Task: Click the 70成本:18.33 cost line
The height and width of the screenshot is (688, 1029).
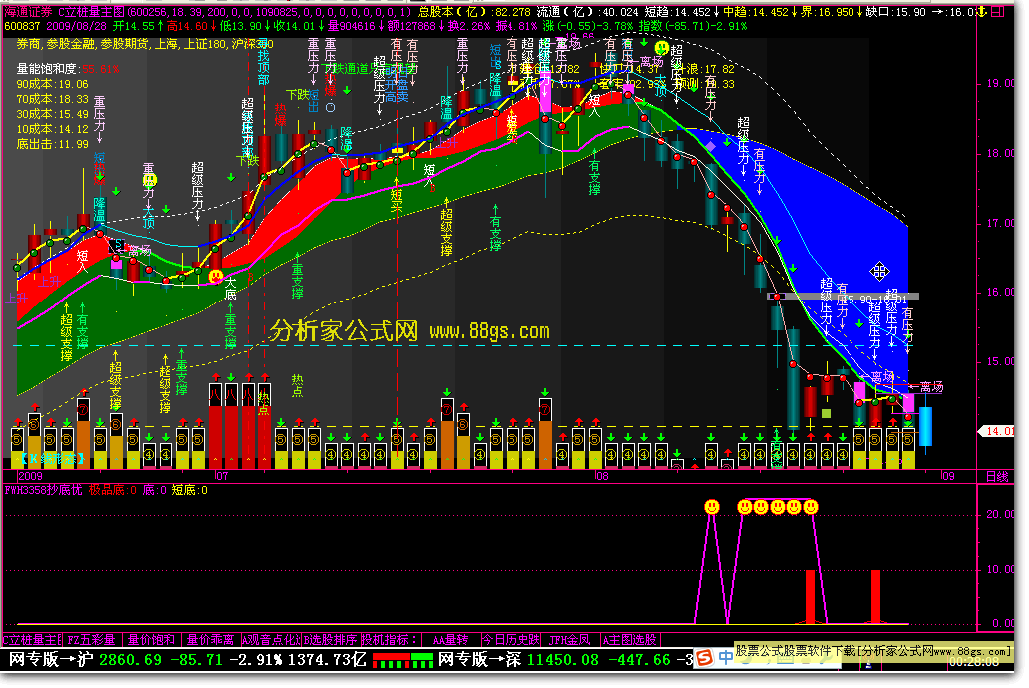Action: [x=52, y=99]
